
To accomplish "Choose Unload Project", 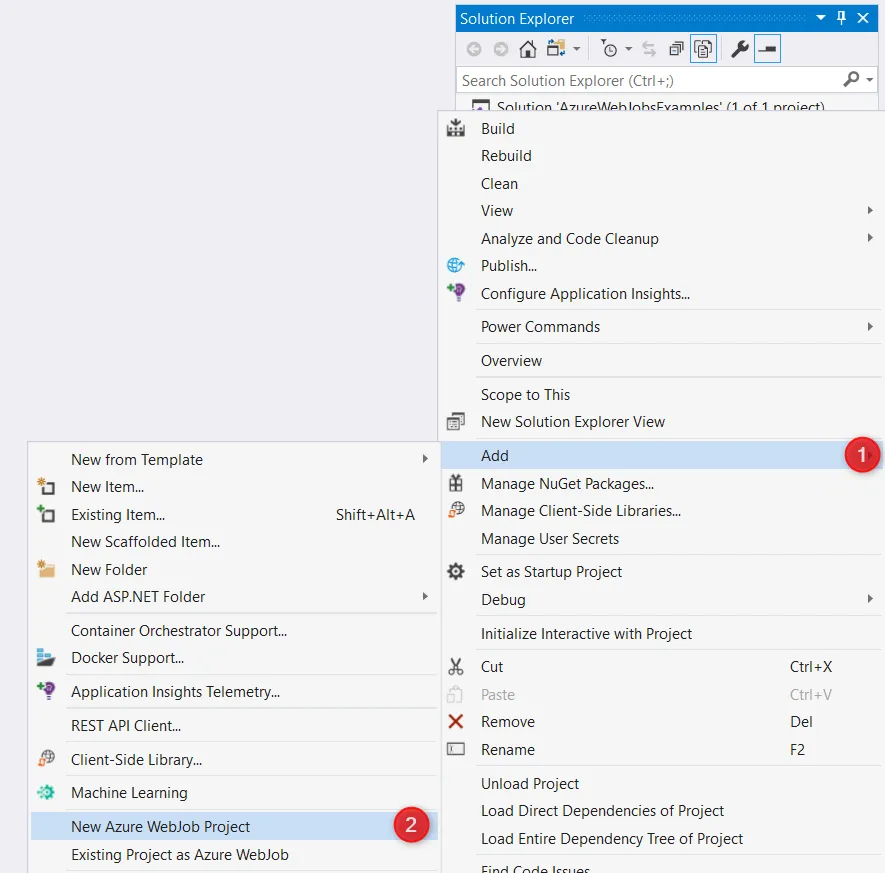I will 661,784.
